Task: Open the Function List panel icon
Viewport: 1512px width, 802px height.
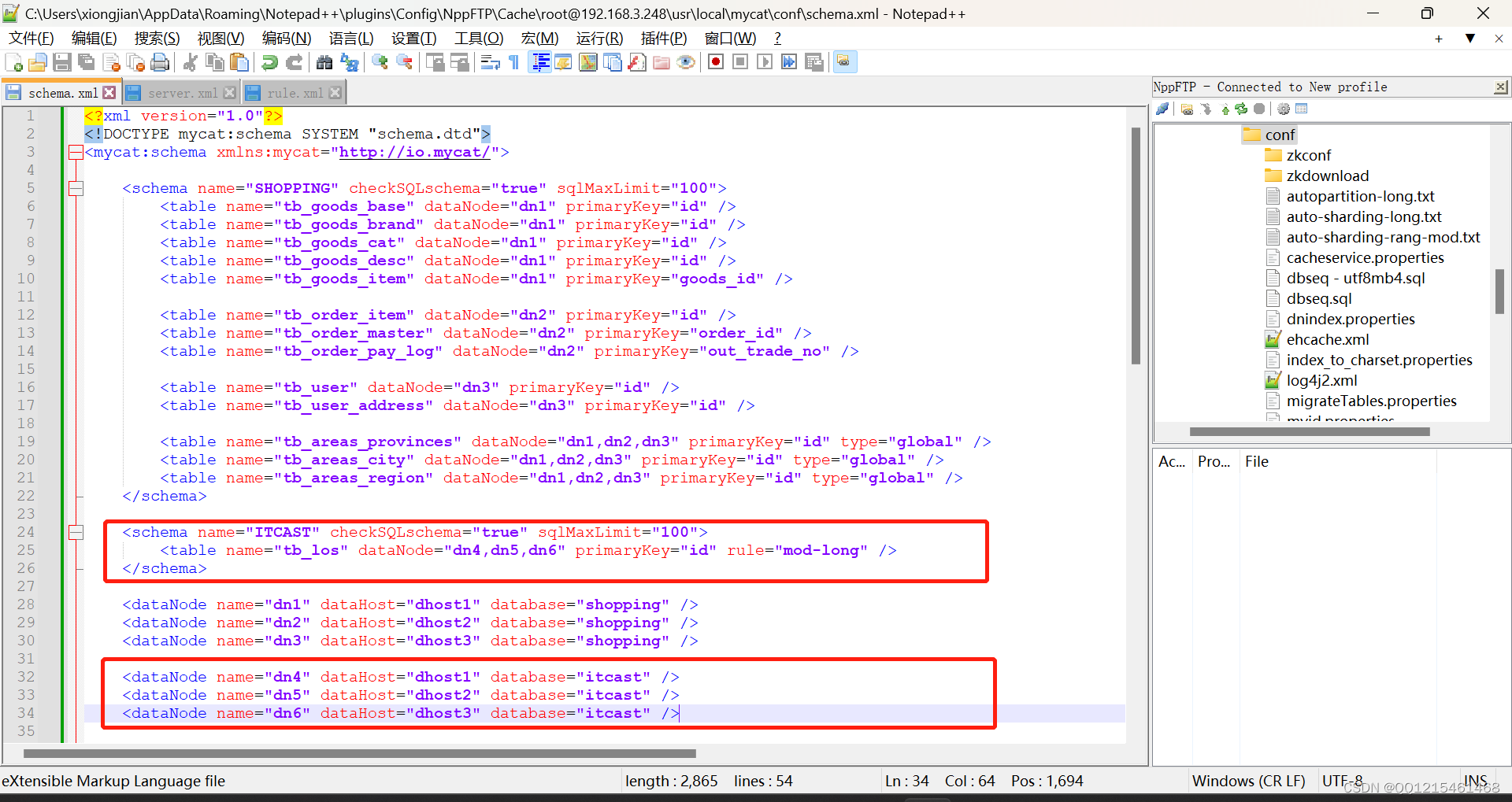Action: pyautogui.click(x=637, y=62)
